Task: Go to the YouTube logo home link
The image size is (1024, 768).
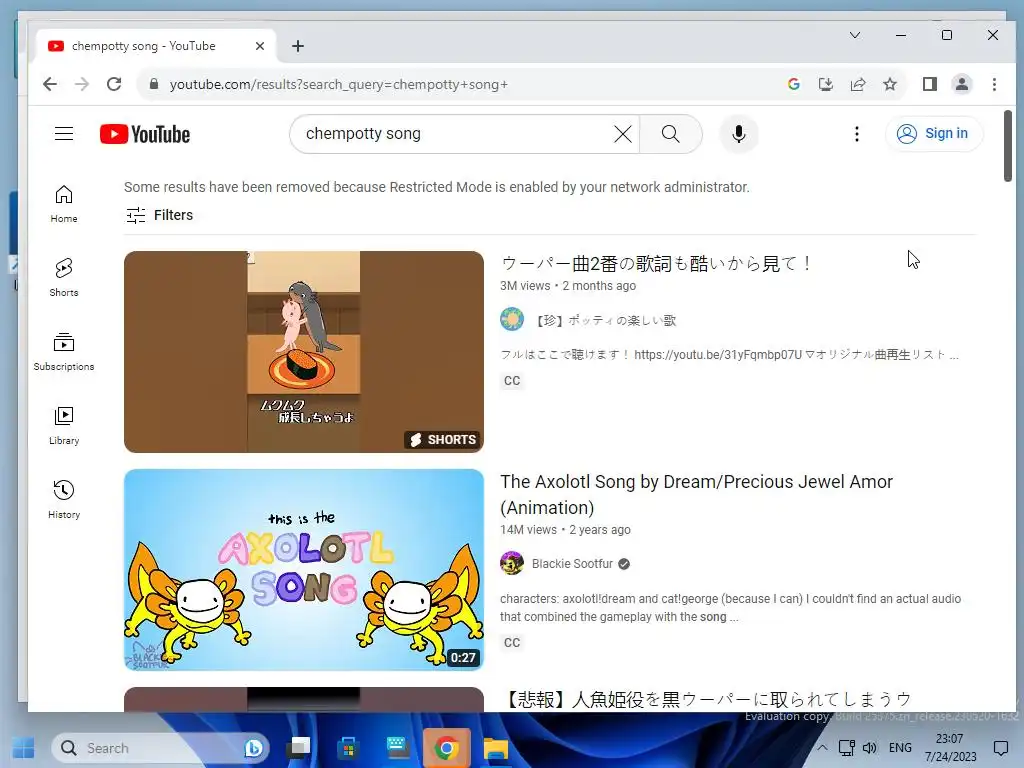Action: click(145, 134)
